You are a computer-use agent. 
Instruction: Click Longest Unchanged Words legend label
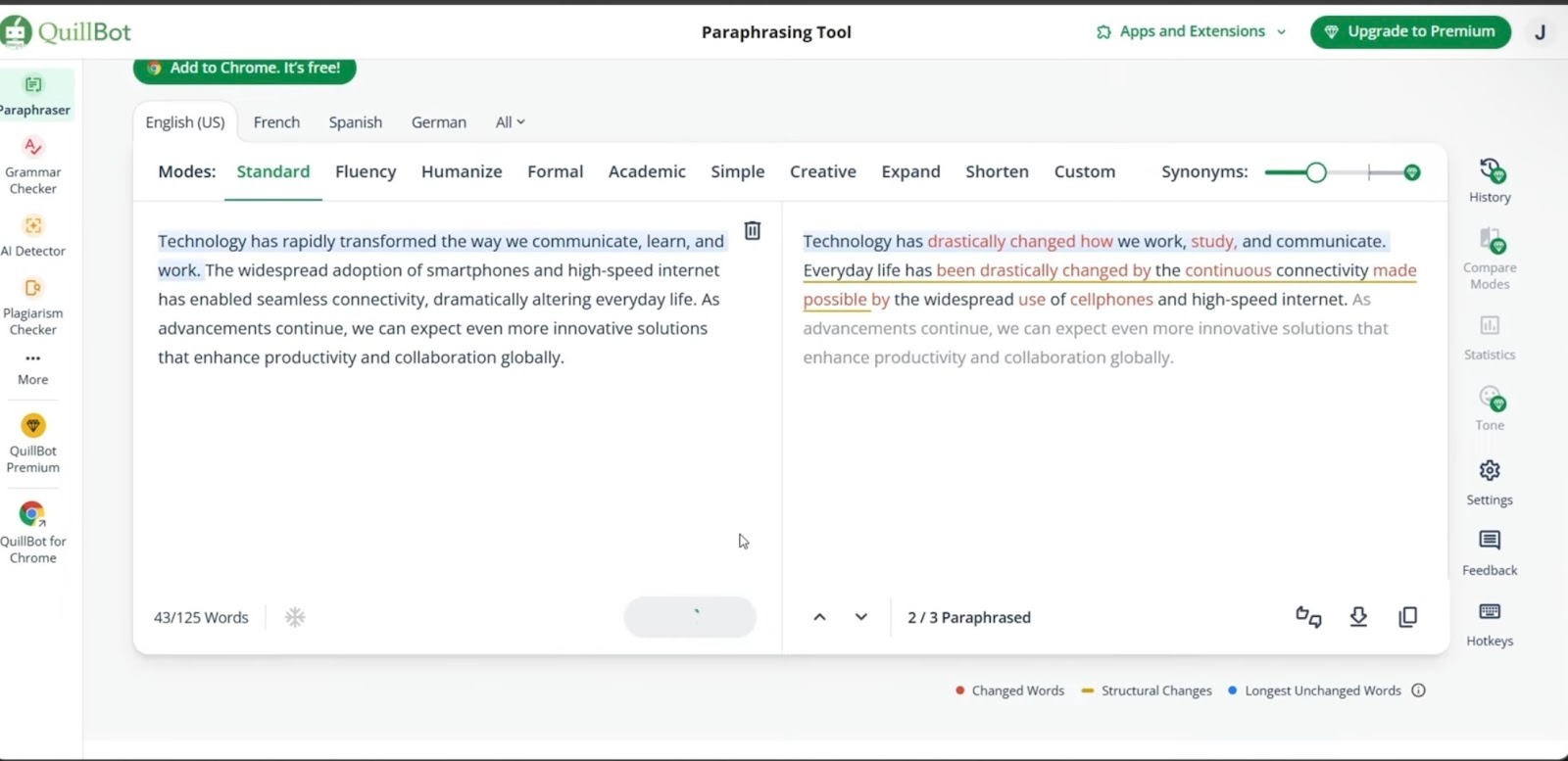pos(1323,690)
